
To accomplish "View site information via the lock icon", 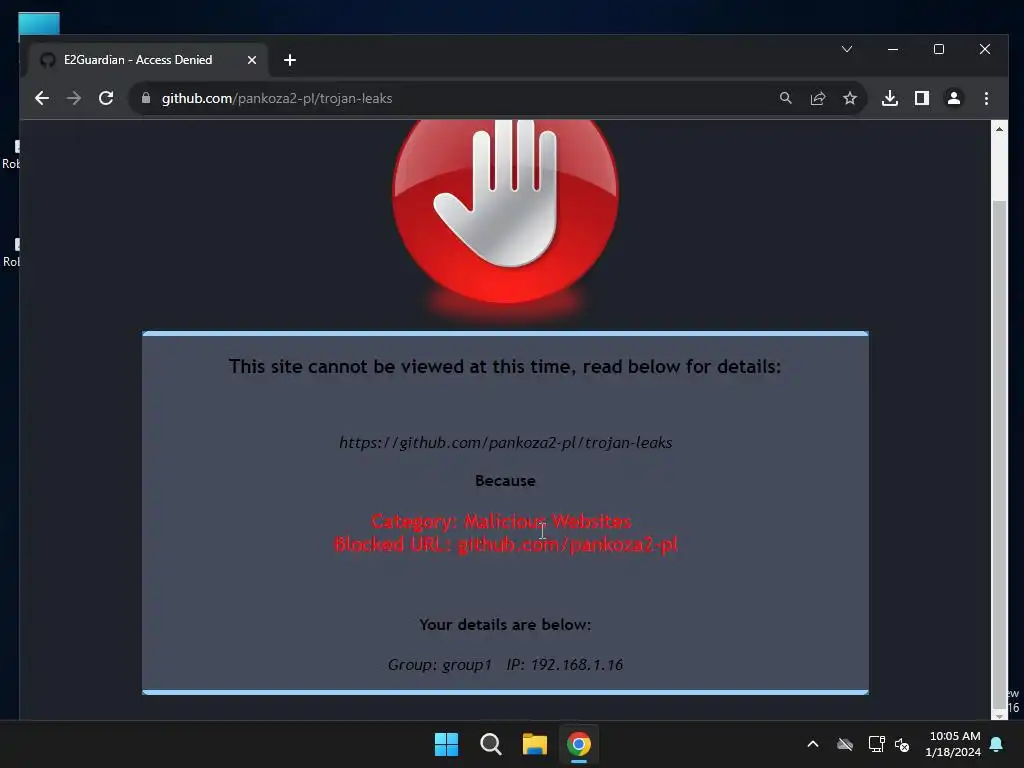I will pos(146,98).
